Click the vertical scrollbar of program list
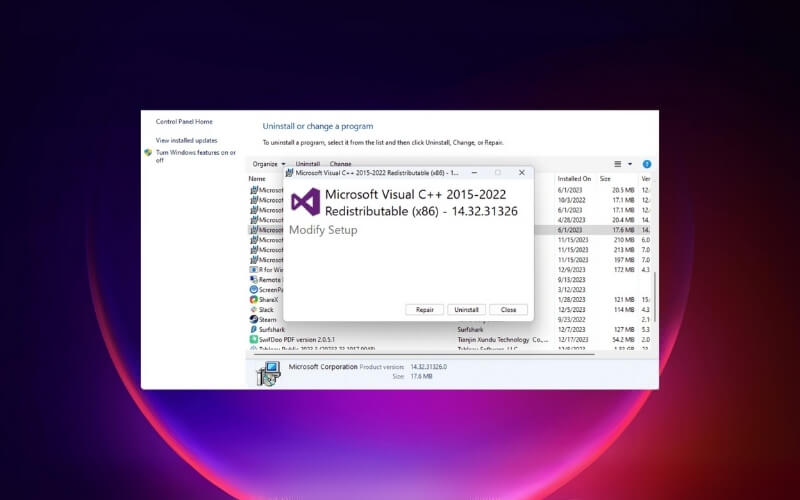 (x=655, y=296)
